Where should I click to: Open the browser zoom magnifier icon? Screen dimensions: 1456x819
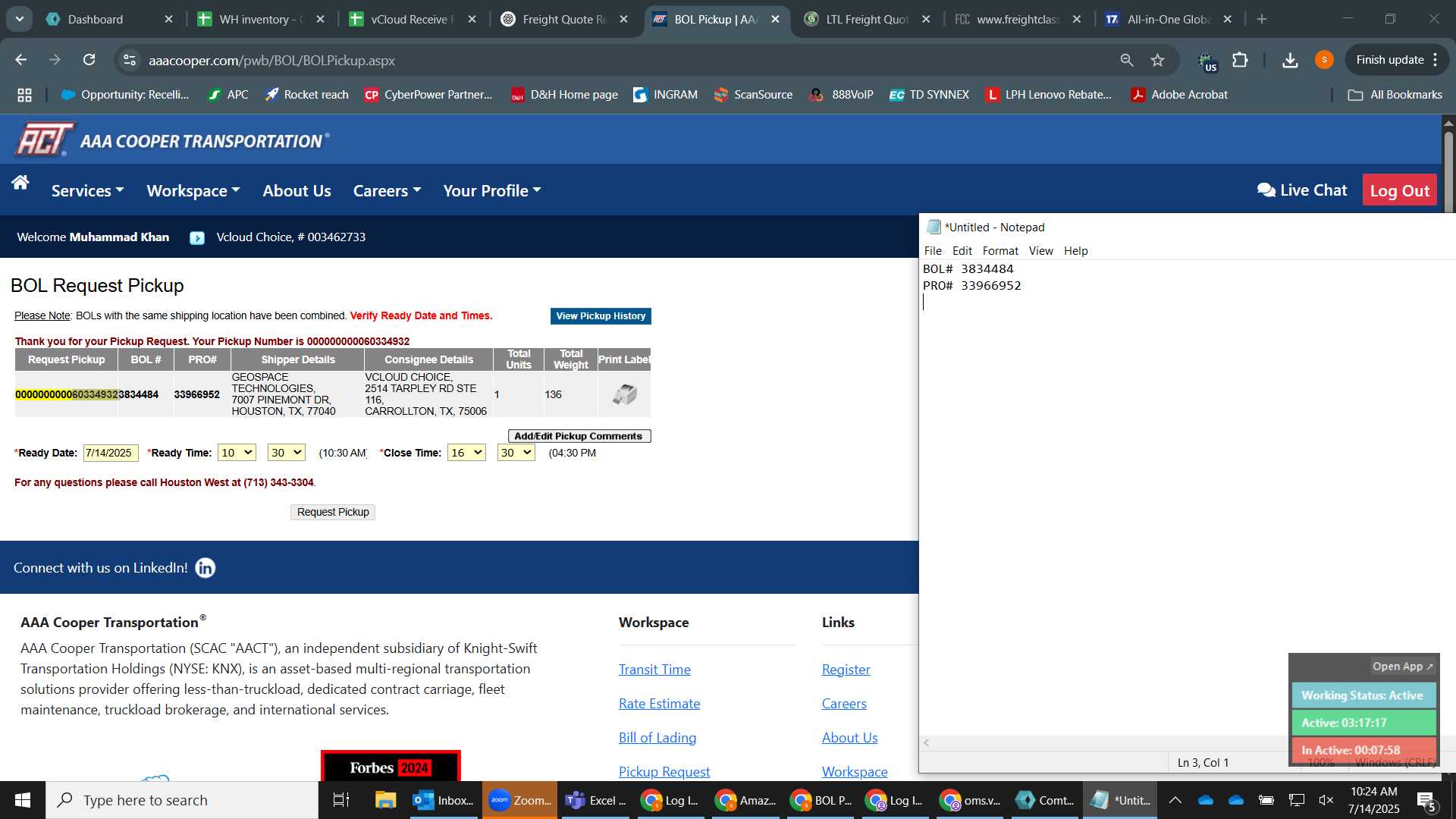pyautogui.click(x=1127, y=60)
